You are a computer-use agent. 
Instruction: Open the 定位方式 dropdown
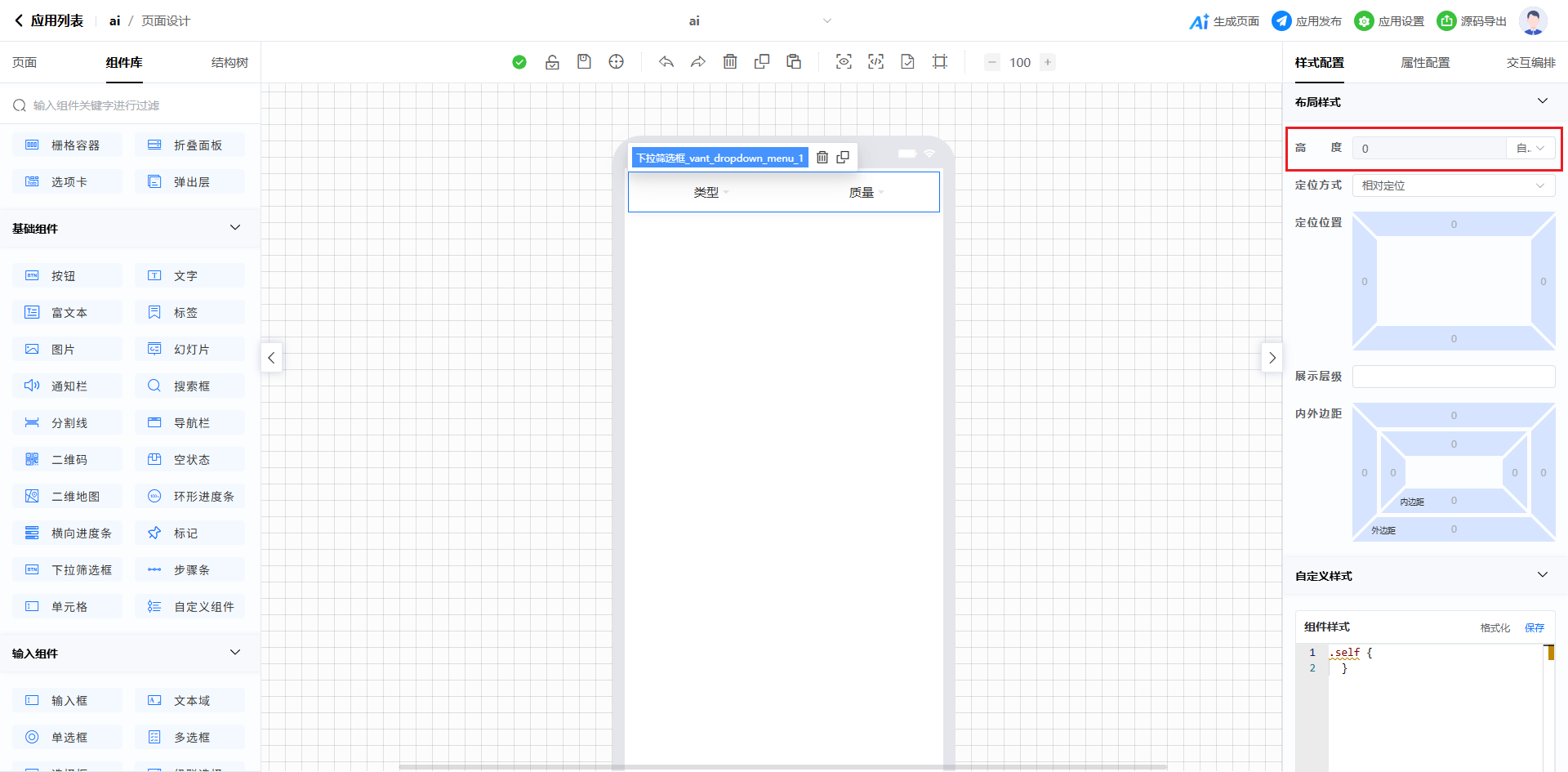coord(1453,185)
